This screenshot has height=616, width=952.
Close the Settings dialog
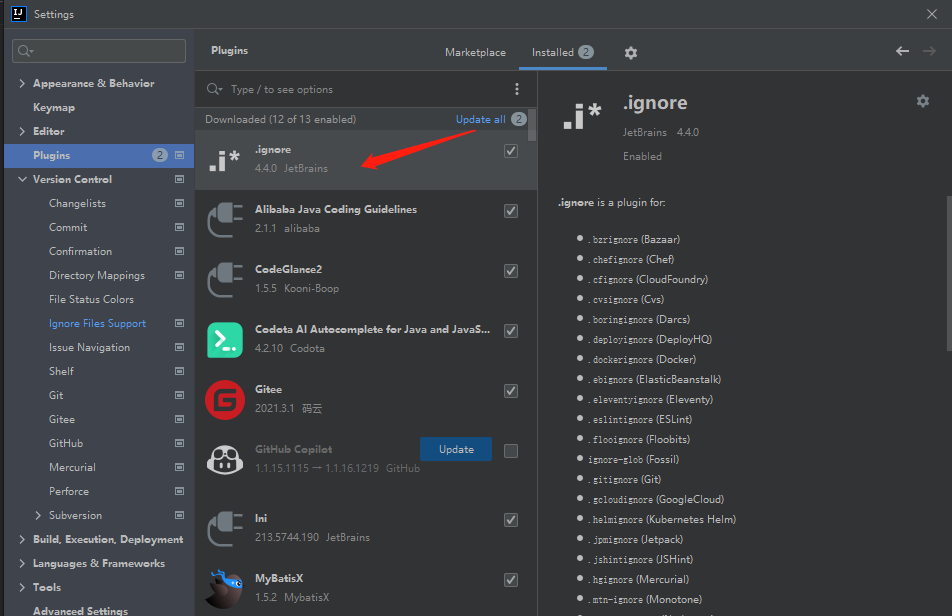931,14
